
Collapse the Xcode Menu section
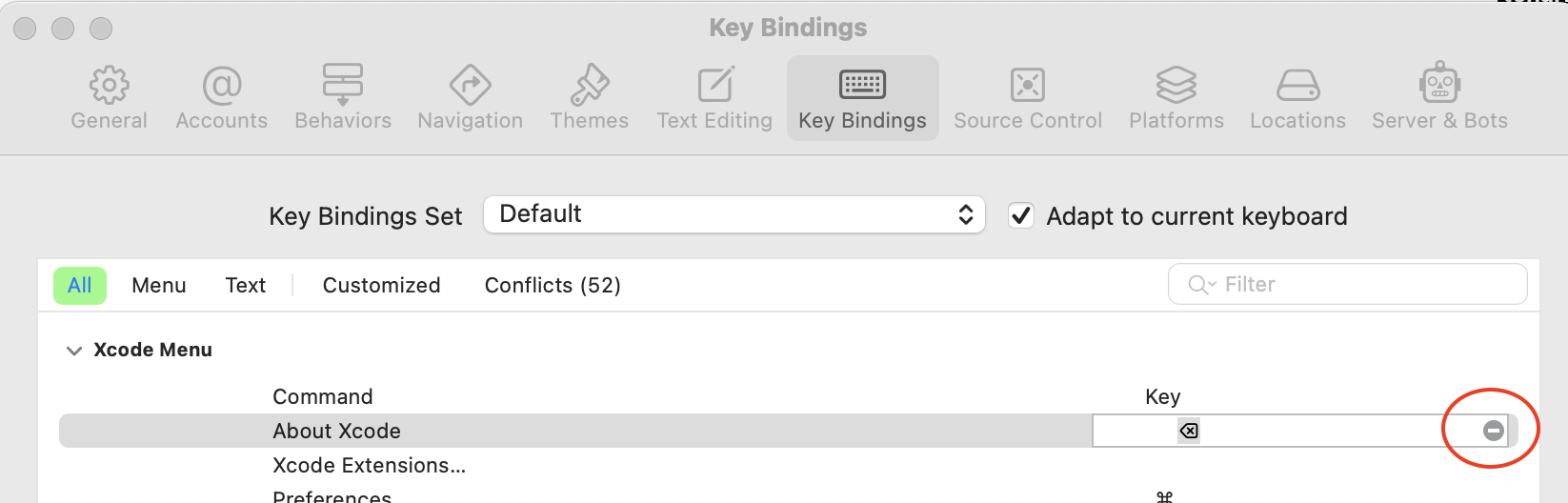(x=74, y=351)
